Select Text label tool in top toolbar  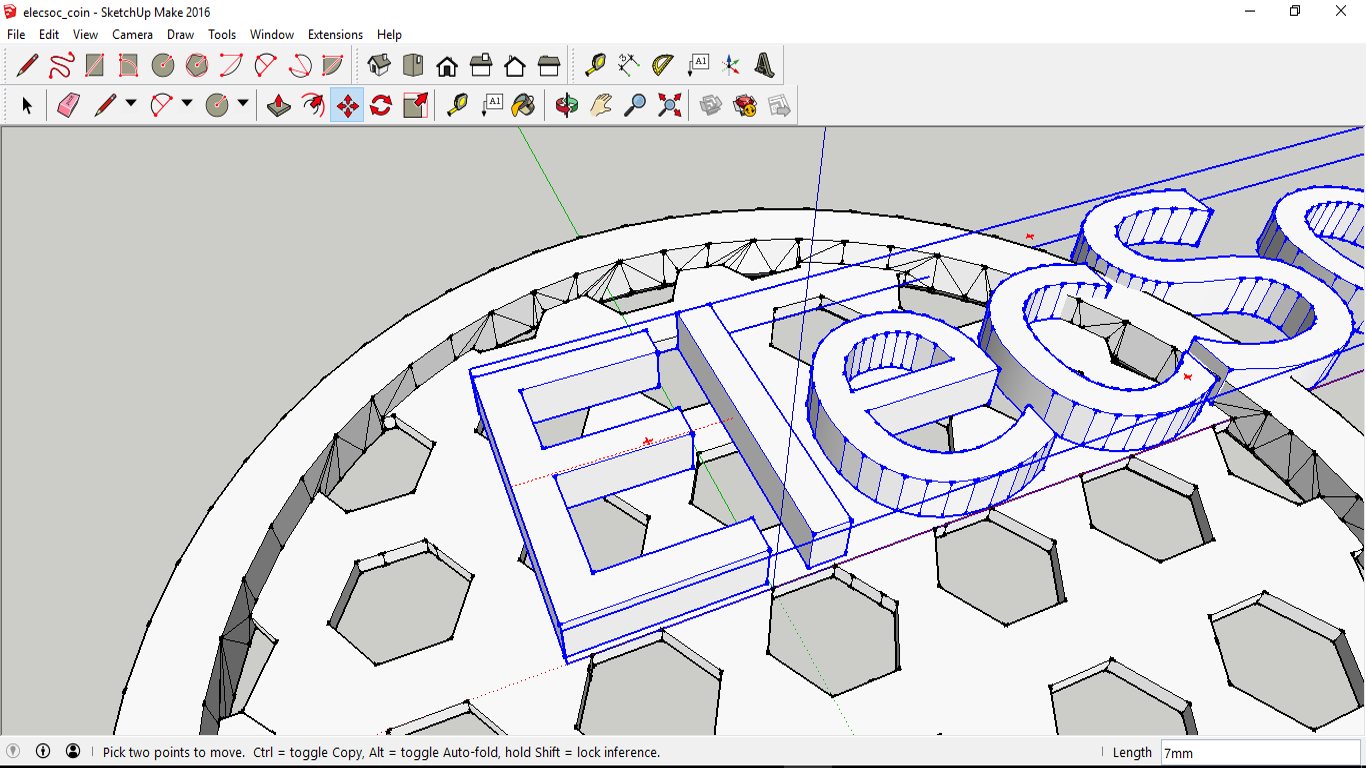coord(697,66)
